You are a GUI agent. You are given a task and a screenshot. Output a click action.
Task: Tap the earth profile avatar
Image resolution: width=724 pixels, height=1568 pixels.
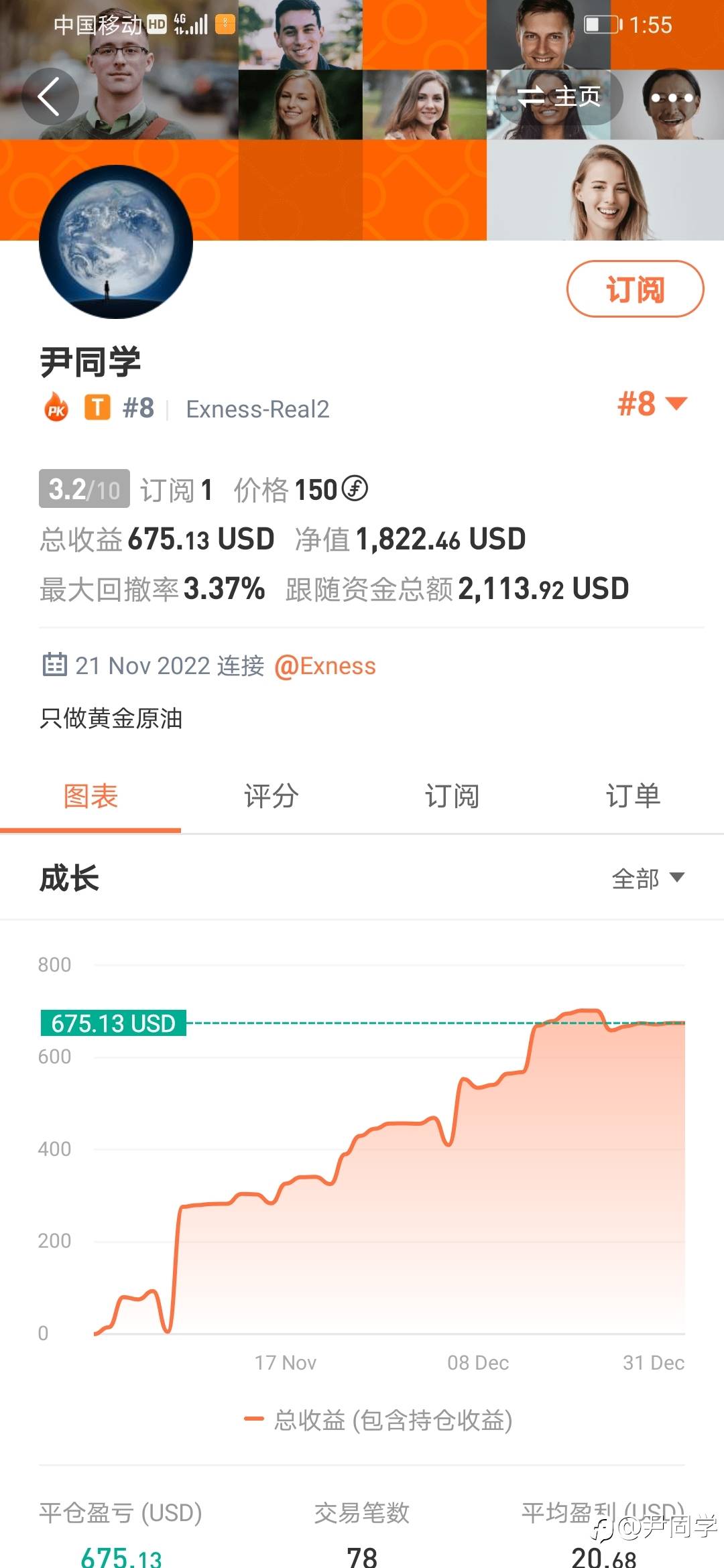[116, 242]
